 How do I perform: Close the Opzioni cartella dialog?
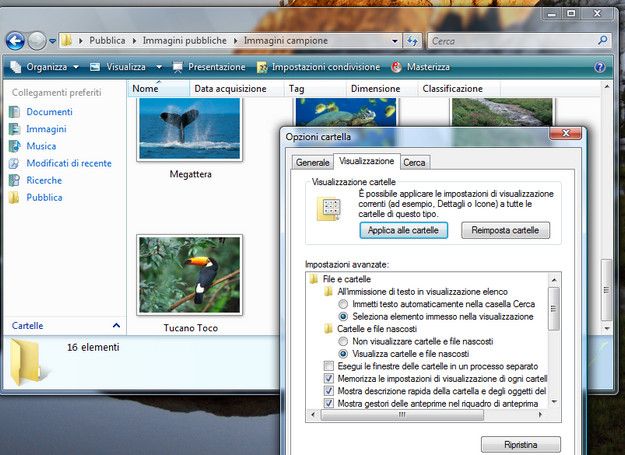(x=565, y=133)
